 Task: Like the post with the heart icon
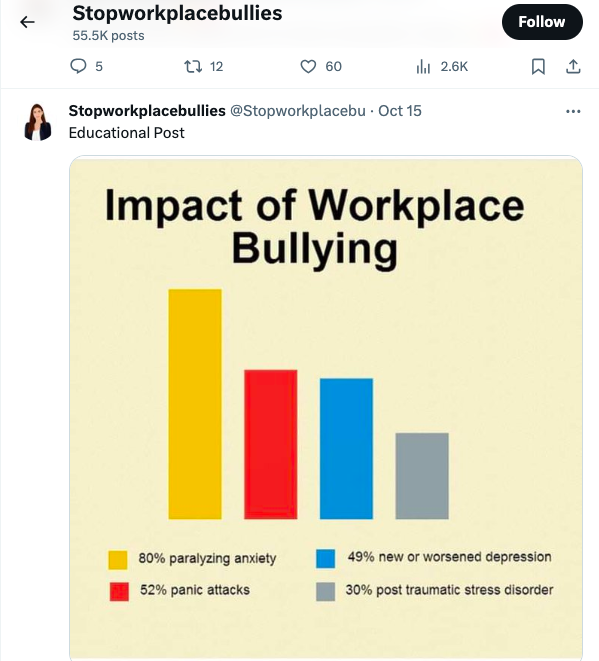[308, 66]
